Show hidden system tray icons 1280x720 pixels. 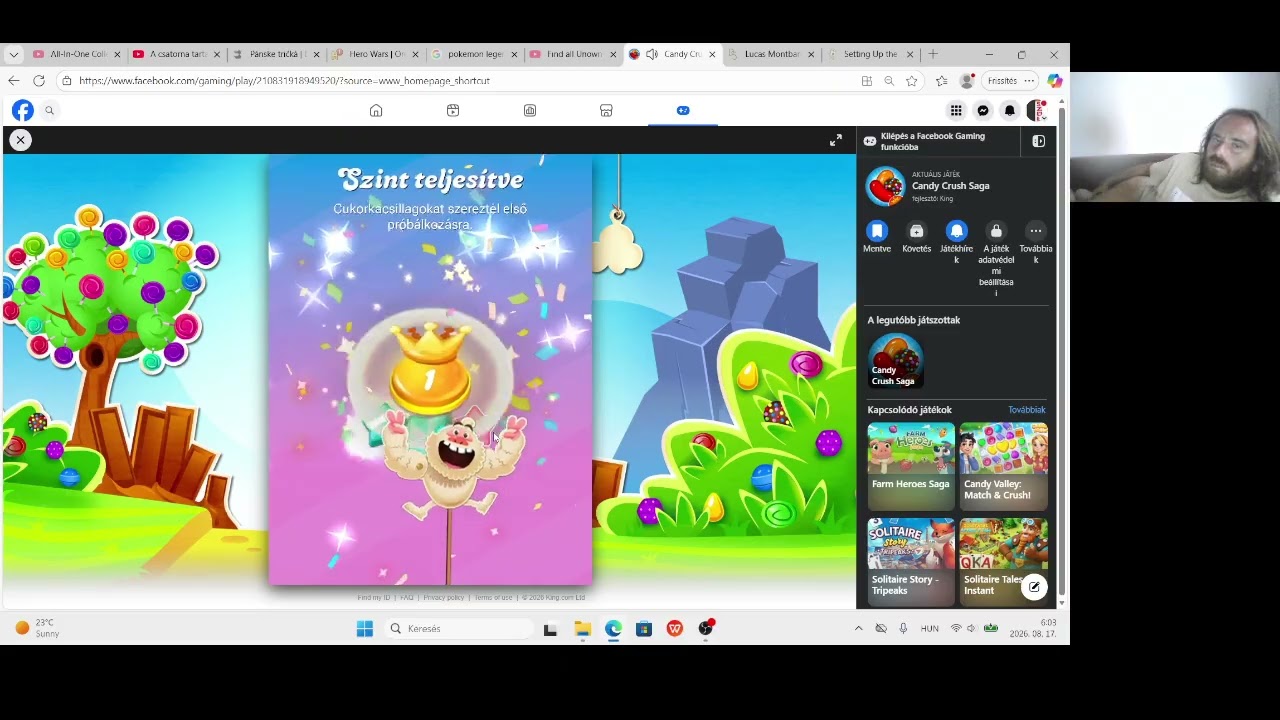tap(858, 629)
